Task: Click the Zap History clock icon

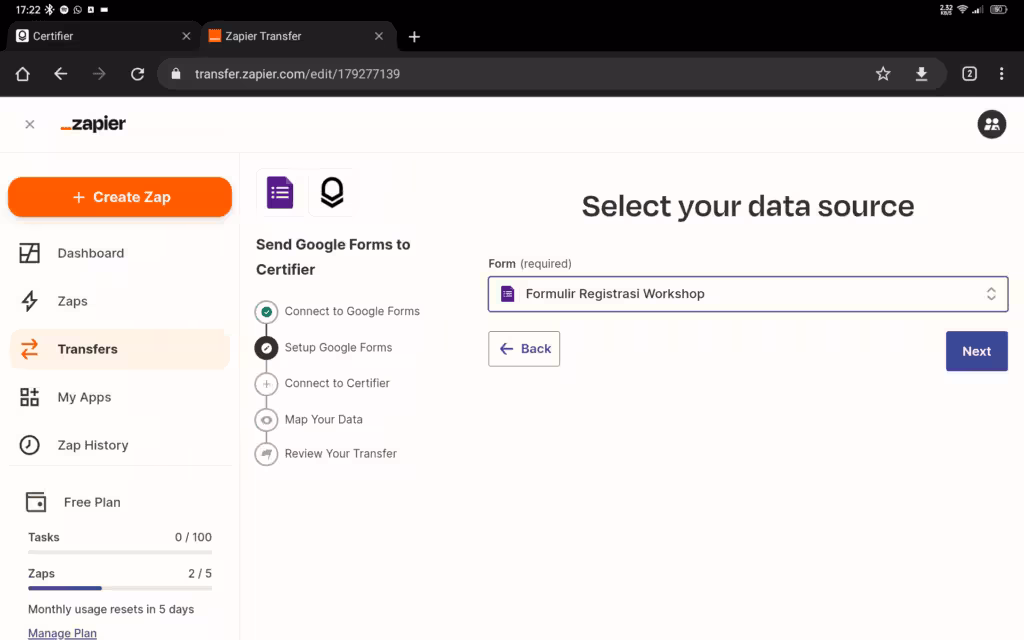Action: pos(29,445)
